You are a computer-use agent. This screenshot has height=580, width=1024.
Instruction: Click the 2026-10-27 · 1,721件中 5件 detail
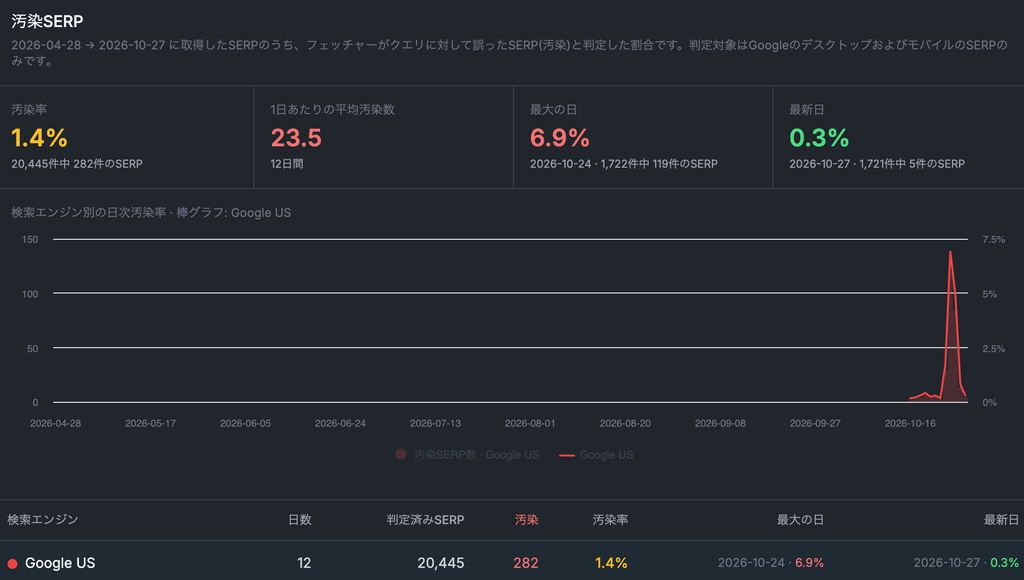coord(877,164)
